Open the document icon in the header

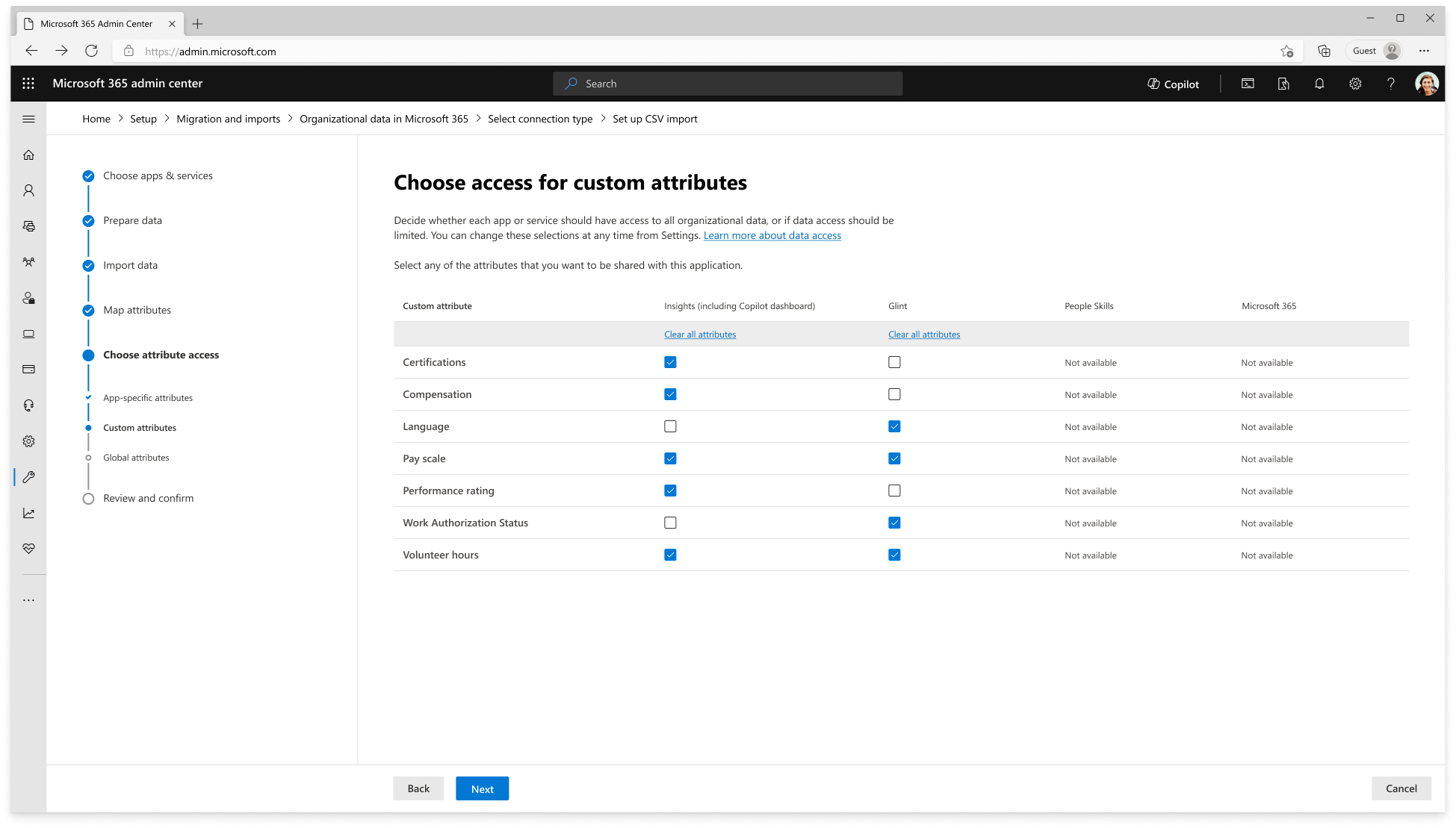(x=1283, y=84)
